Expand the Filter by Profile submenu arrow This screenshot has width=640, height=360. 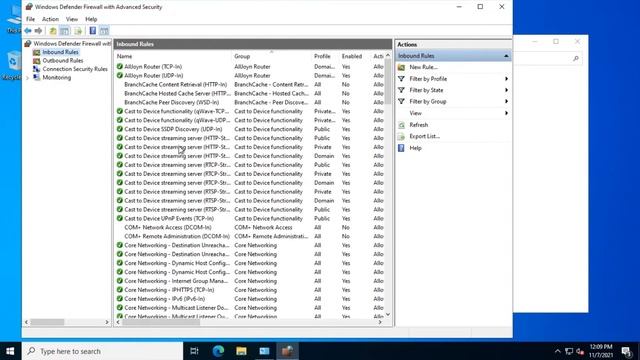click(x=506, y=79)
